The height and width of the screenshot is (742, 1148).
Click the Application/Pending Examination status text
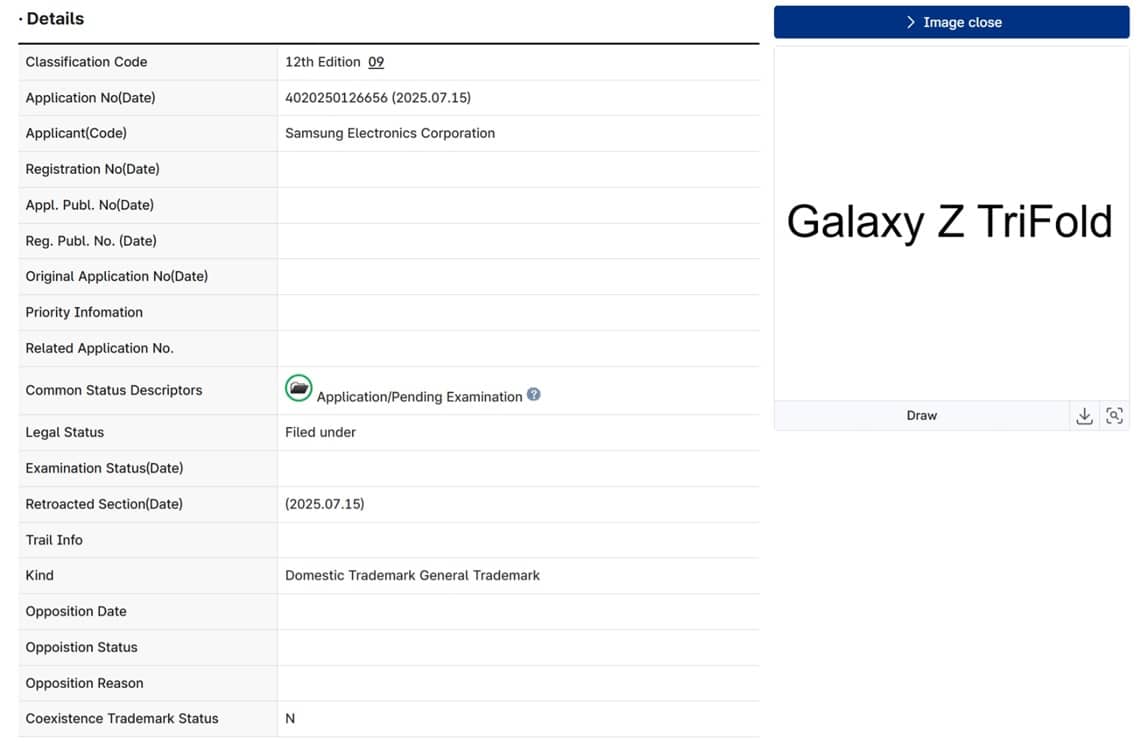pyautogui.click(x=419, y=397)
